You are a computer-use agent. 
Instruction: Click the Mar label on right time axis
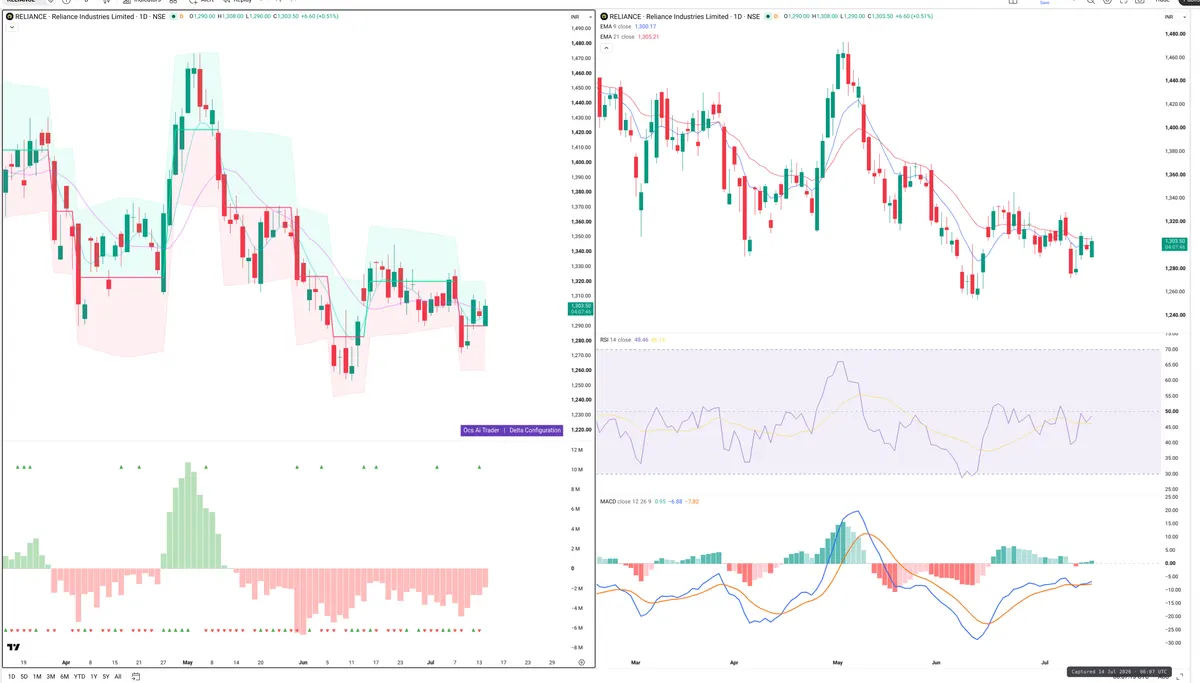tap(636, 662)
